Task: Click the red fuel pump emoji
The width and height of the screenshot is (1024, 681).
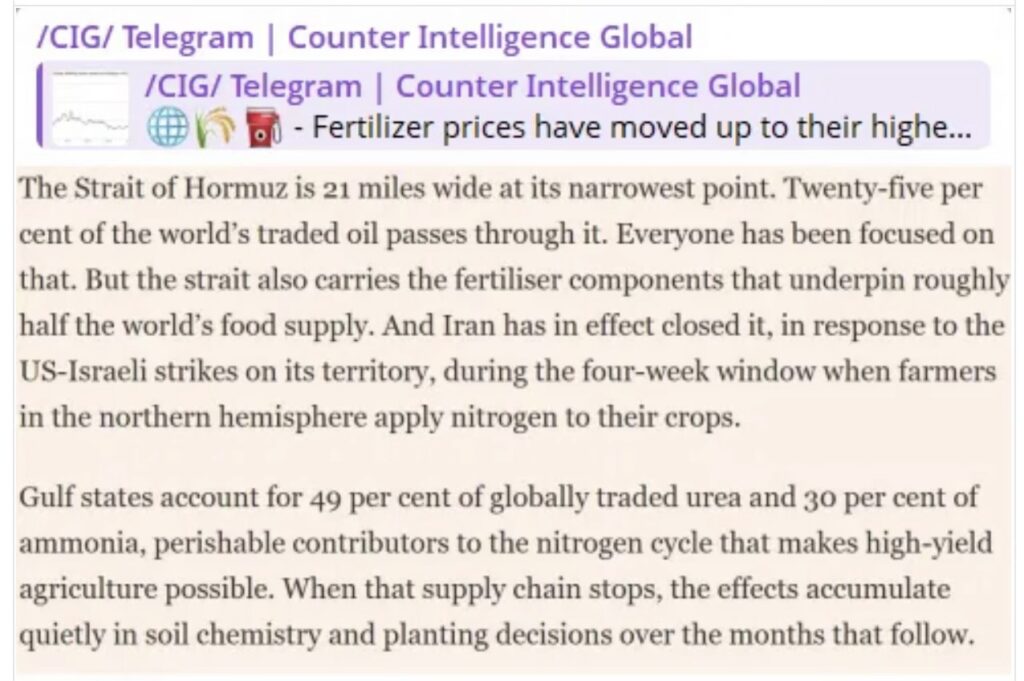Action: click(x=257, y=128)
